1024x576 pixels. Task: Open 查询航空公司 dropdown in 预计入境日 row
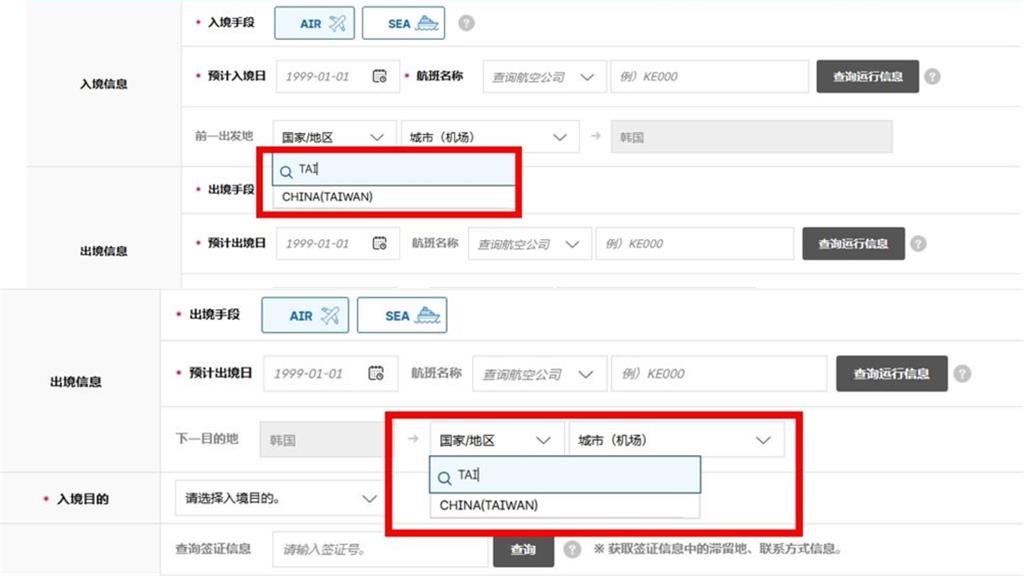click(544, 77)
